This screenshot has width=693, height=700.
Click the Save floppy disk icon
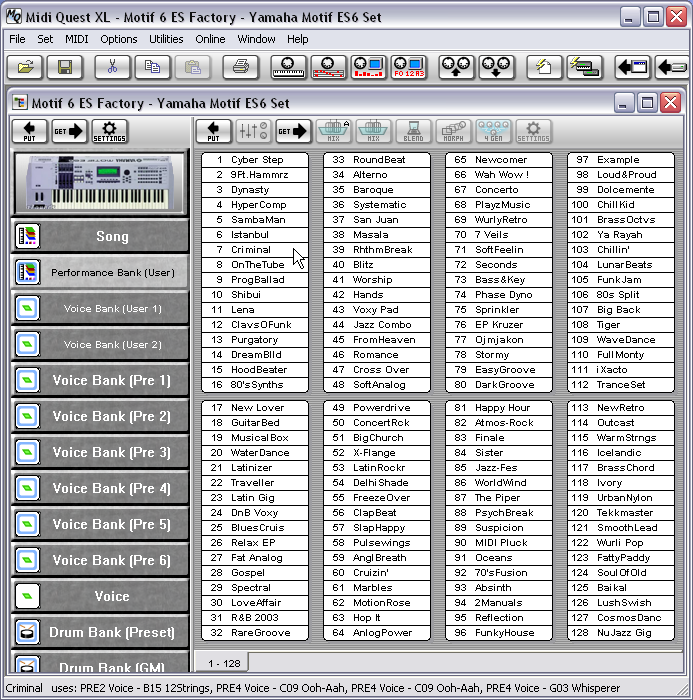(65, 67)
